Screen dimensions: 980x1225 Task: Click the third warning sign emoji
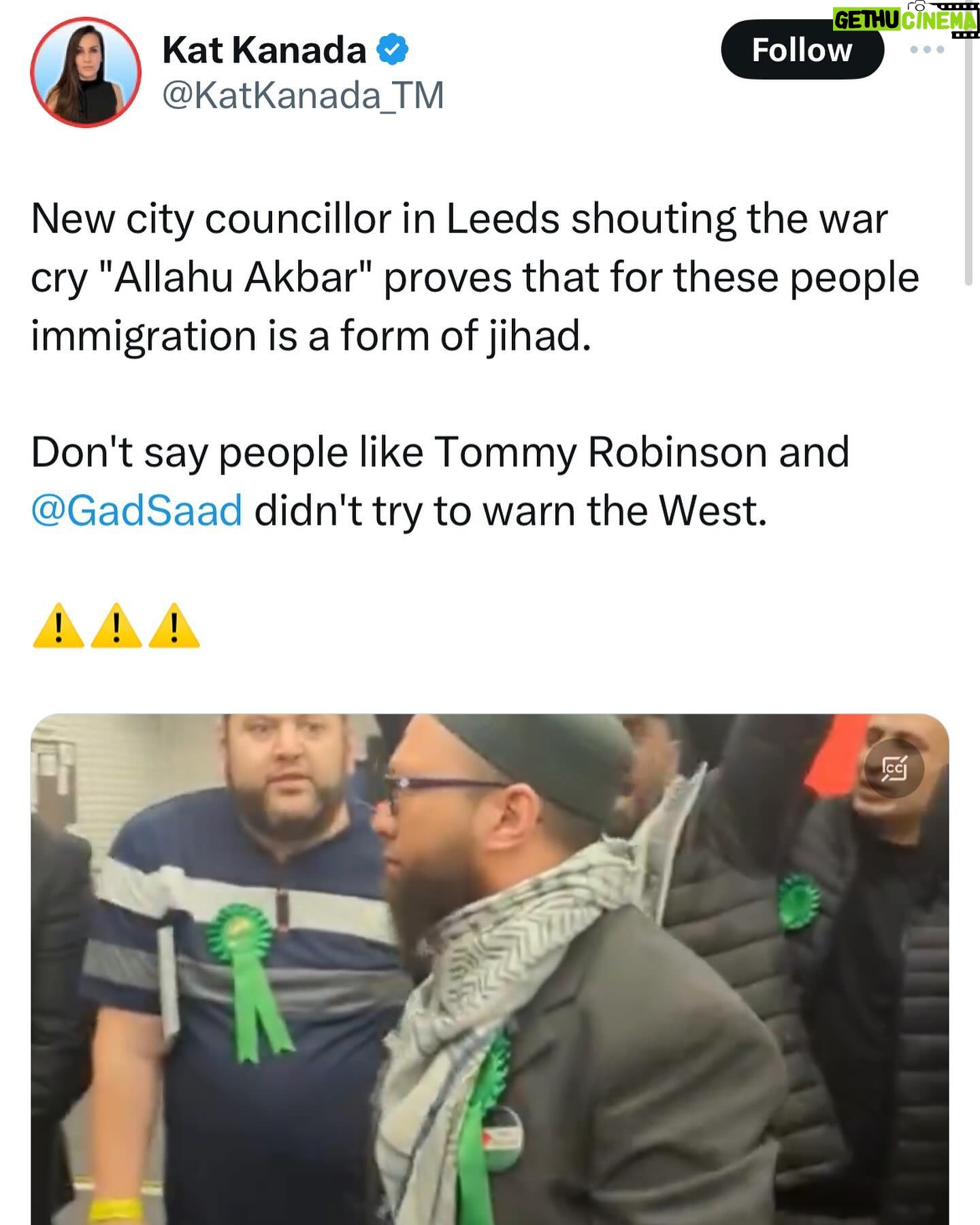coord(174,625)
